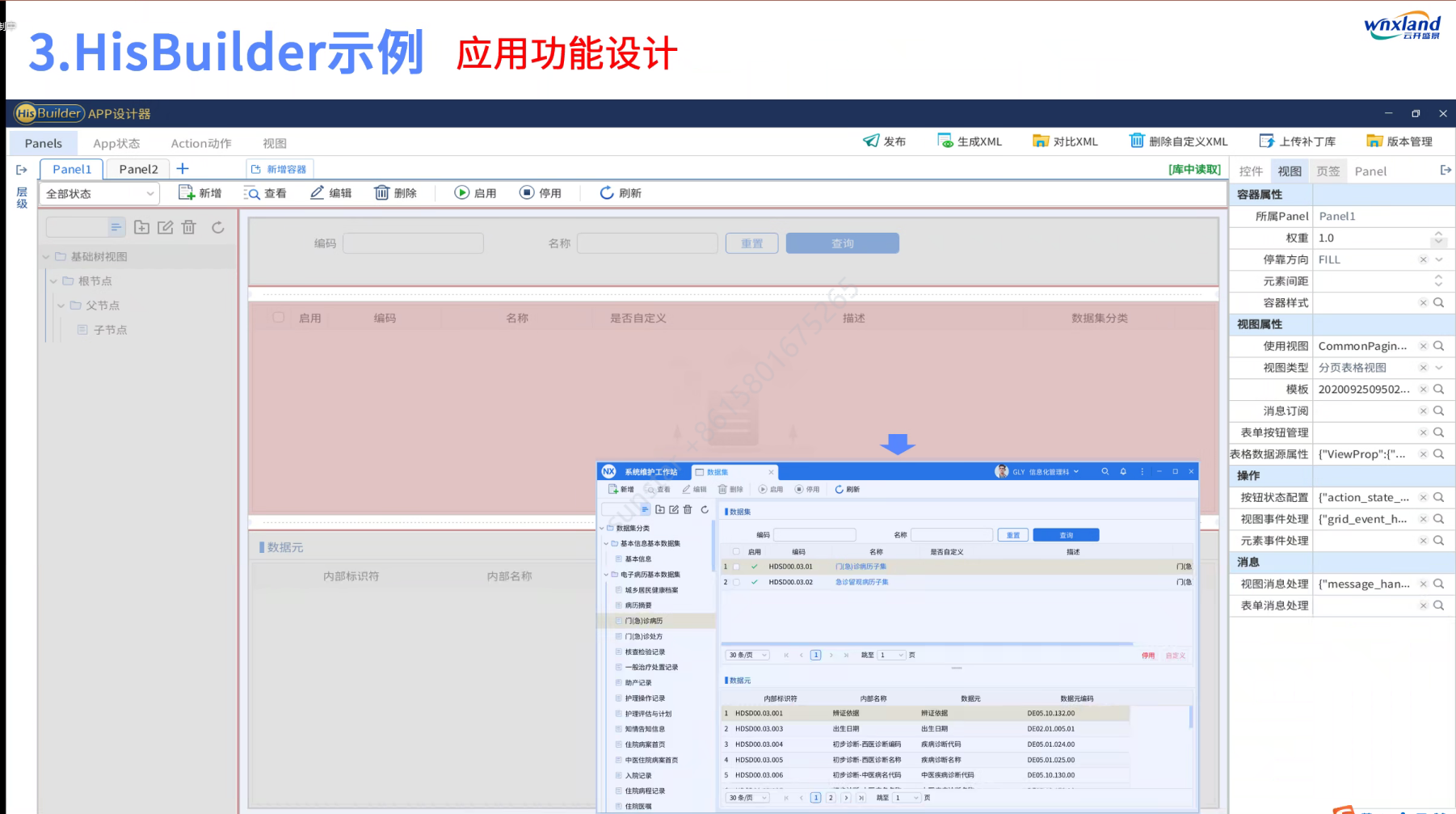Viewport: 1456px width, 814px height.
Task: Click 刷新 refresh in designer toolbar
Action: coord(621,192)
